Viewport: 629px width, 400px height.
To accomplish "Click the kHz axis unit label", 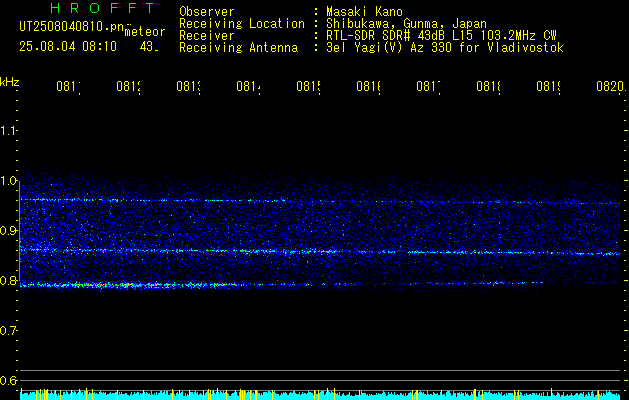I will [9, 82].
